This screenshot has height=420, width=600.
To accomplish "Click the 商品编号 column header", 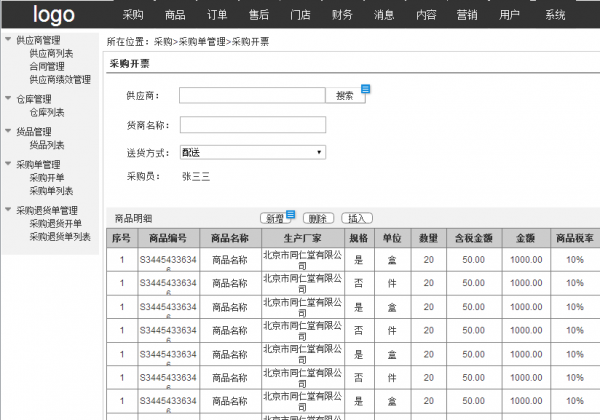I will click(x=168, y=238).
